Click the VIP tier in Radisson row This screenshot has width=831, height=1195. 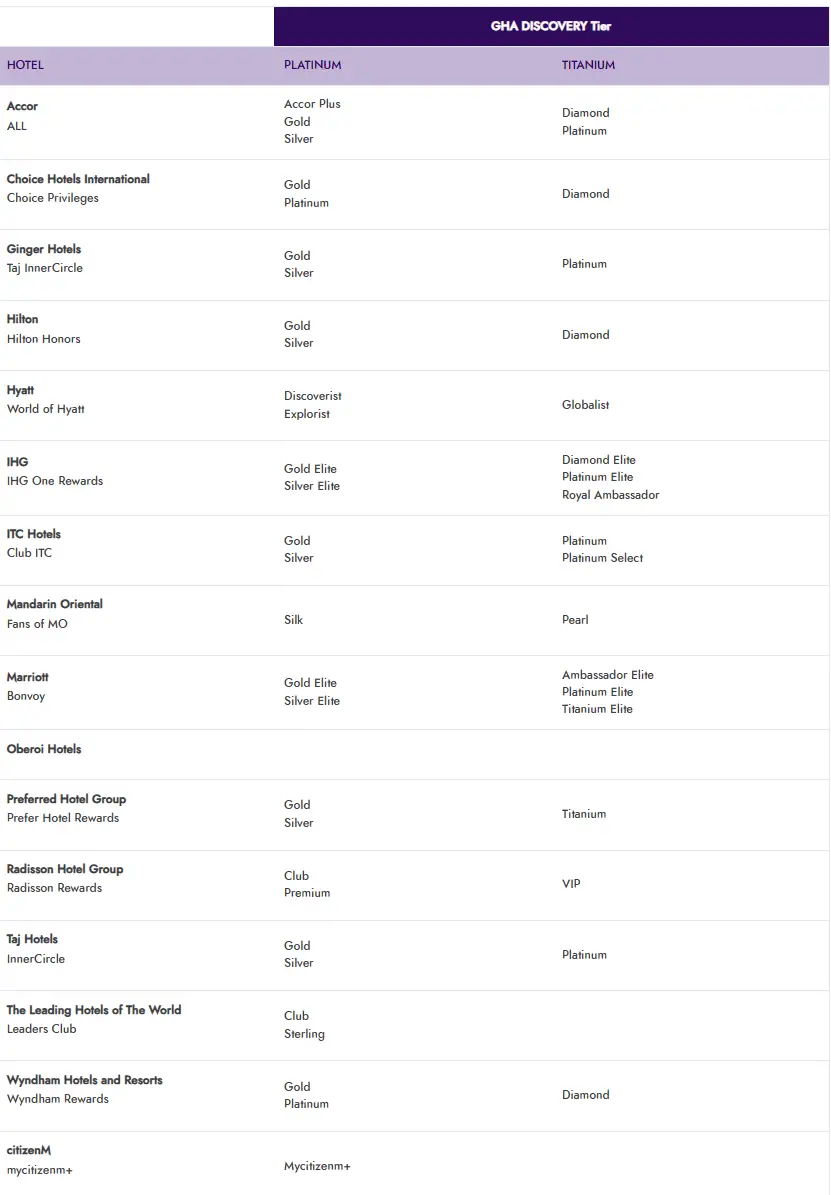(x=571, y=884)
